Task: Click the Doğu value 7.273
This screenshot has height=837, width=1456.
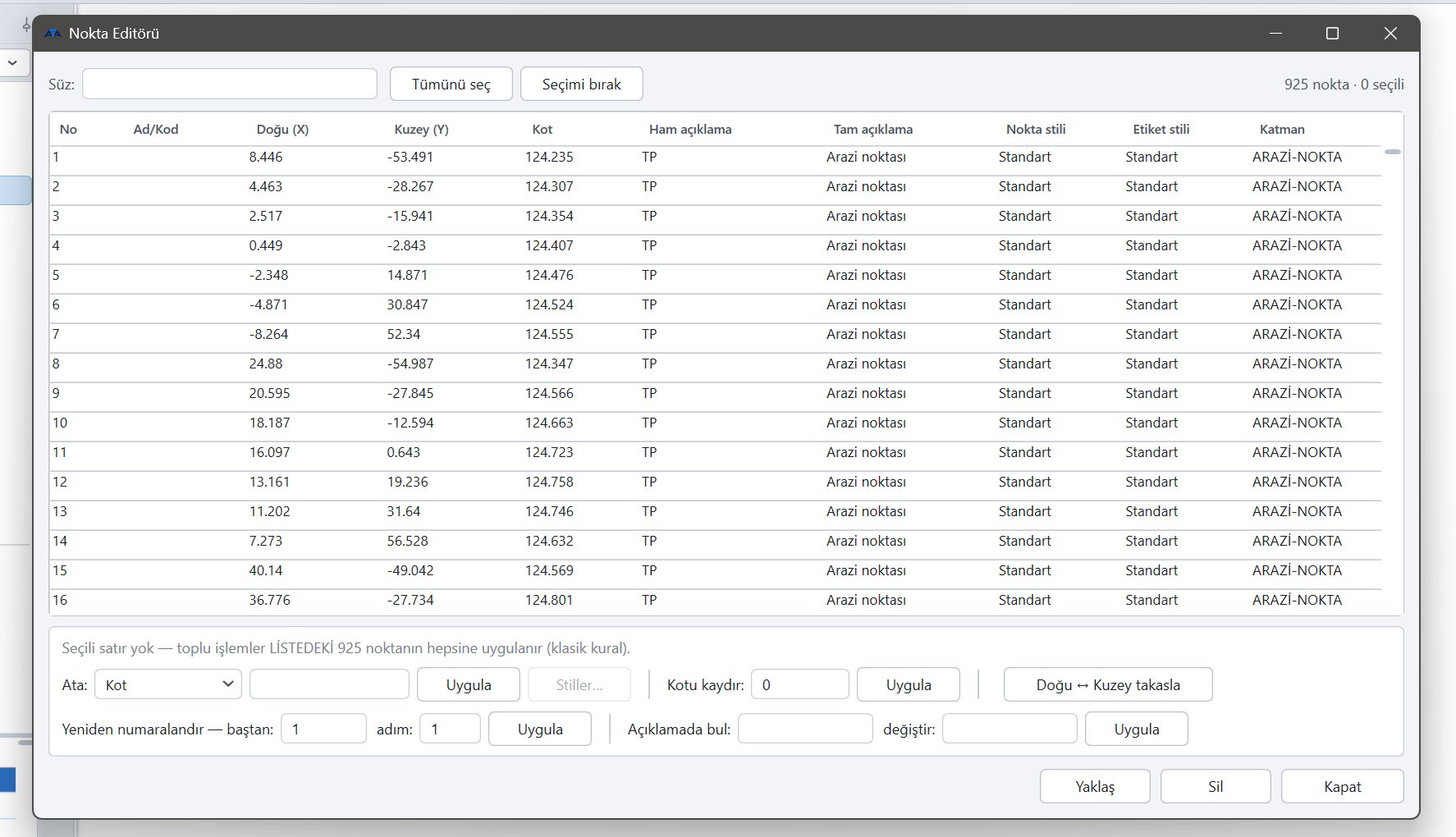Action: point(265,541)
